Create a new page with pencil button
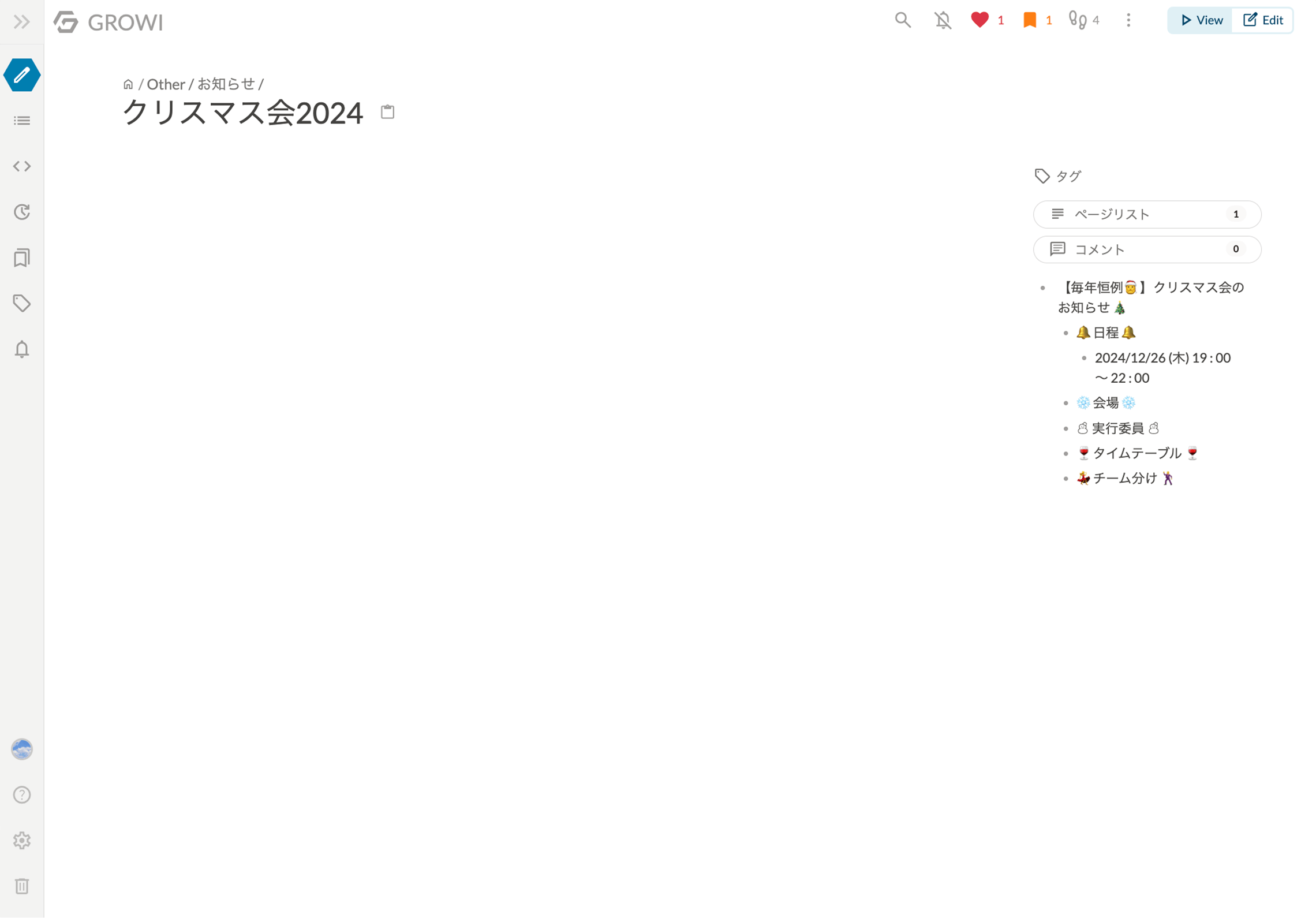The height and width of the screenshot is (918, 1316). pos(22,75)
